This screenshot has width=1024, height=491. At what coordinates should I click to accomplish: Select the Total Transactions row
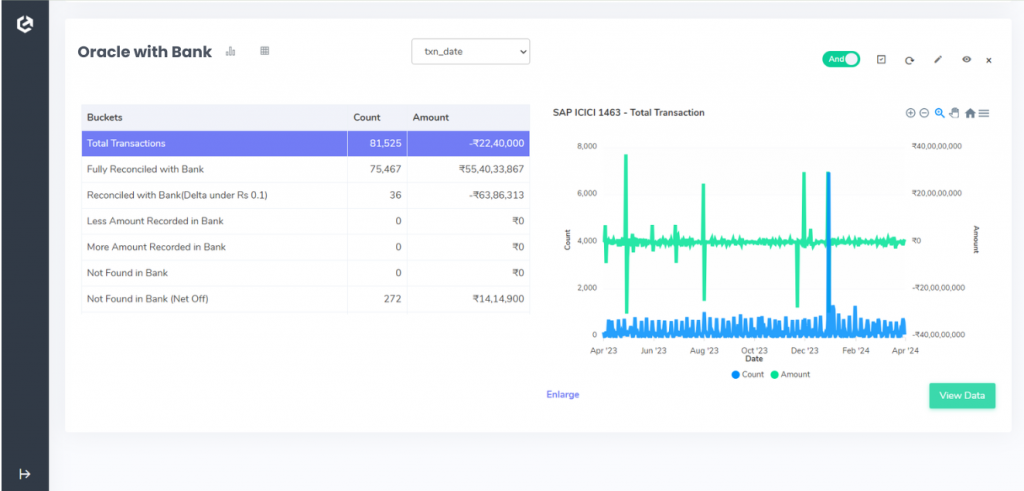(x=306, y=143)
